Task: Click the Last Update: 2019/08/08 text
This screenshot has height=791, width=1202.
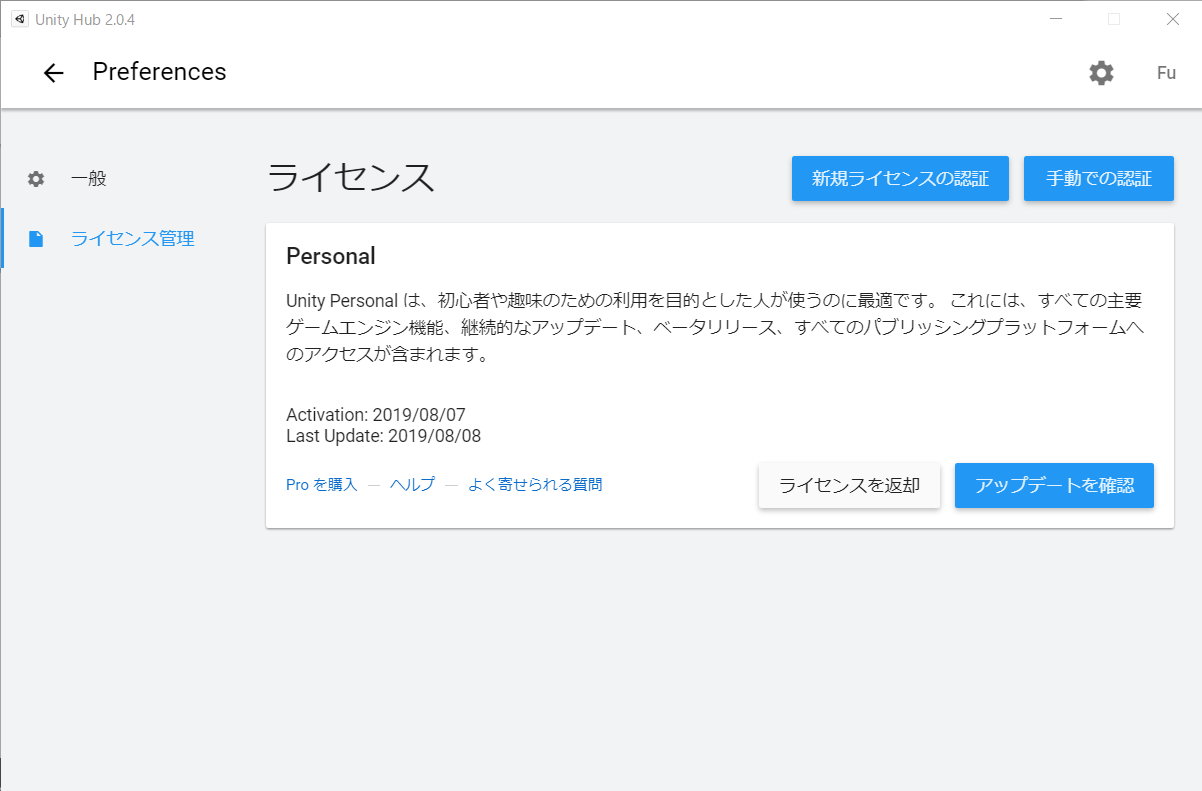Action: pyautogui.click(x=384, y=436)
